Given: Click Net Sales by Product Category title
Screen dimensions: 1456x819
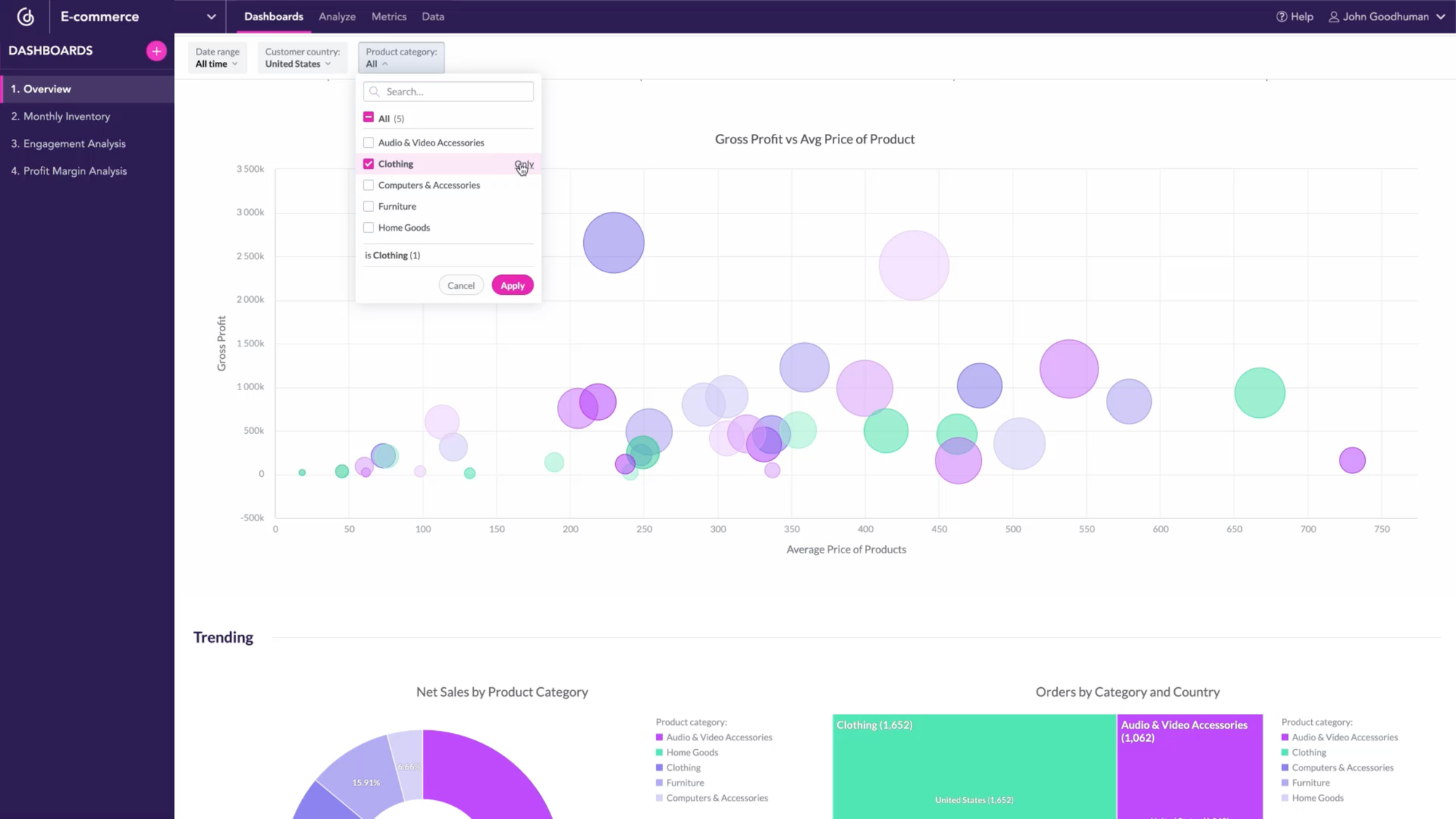Looking at the screenshot, I should [x=502, y=692].
